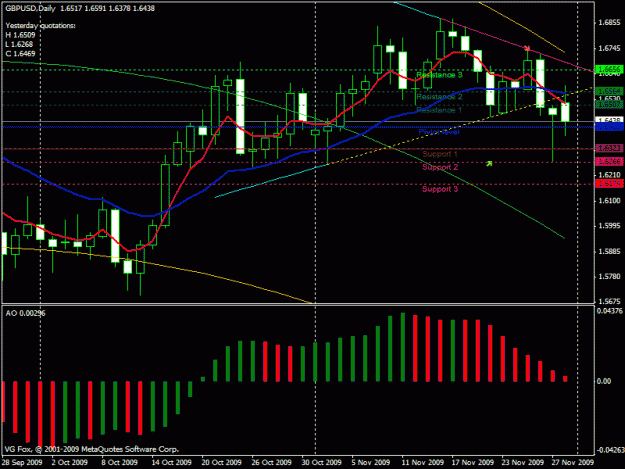The image size is (625, 469).
Task: Click the "20 Oct 2009" date label
Action: [222, 463]
